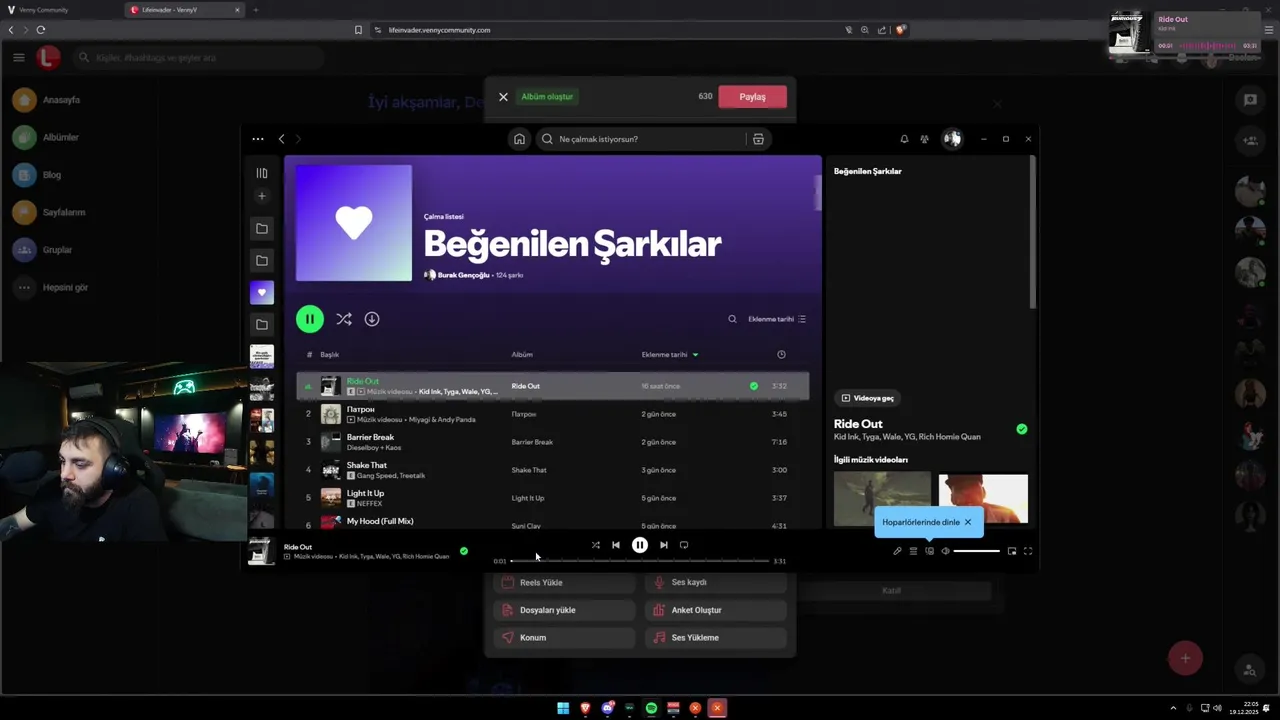Download the Beğenilen Şarkılar playlist
The width and height of the screenshot is (1280, 720).
point(372,319)
